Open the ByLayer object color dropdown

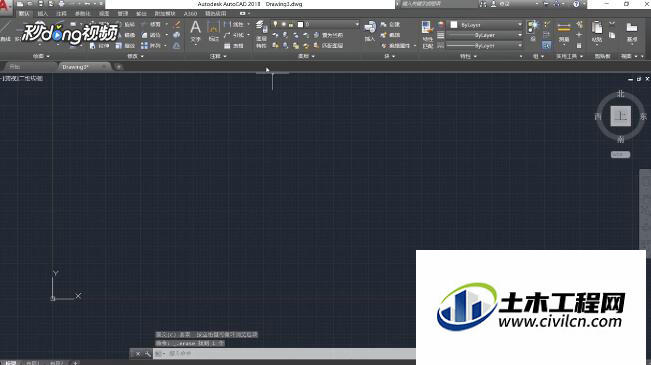point(486,25)
